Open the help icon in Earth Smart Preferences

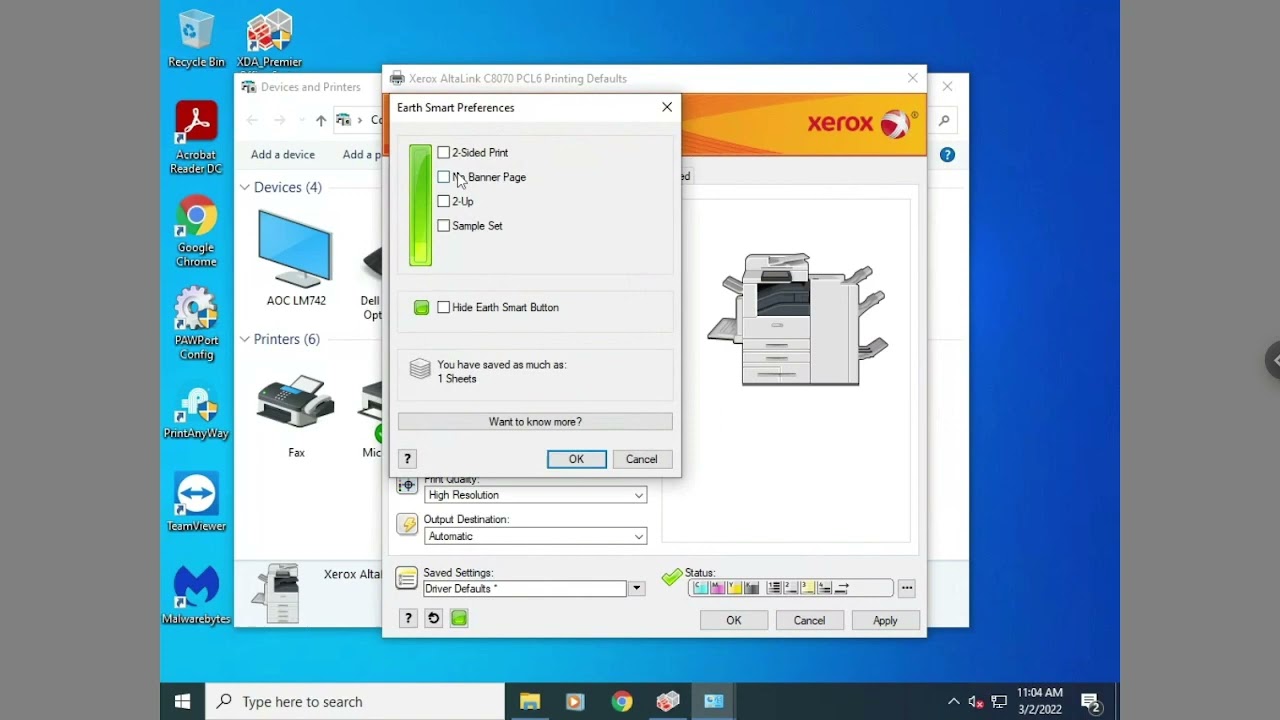coord(407,459)
